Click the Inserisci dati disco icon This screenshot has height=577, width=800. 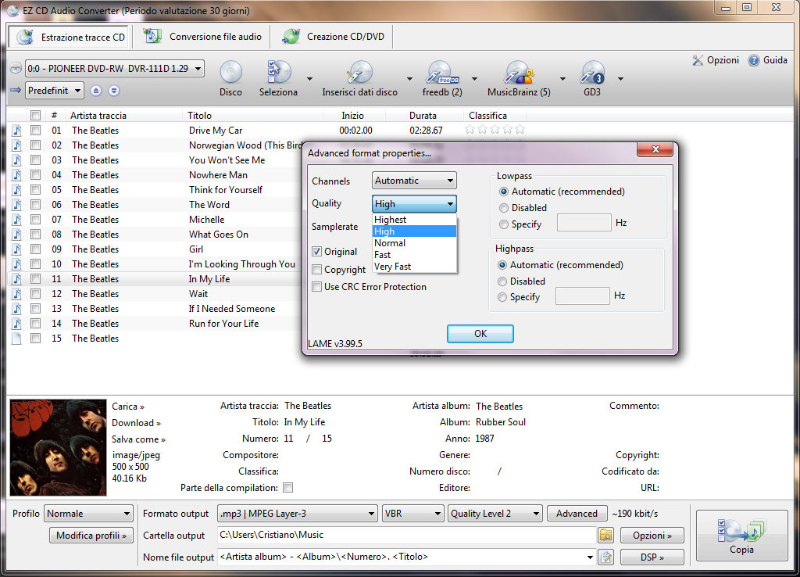[x=359, y=73]
